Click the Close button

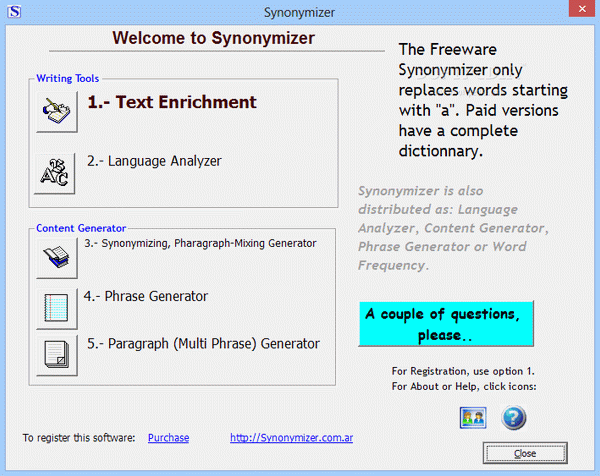tap(525, 453)
